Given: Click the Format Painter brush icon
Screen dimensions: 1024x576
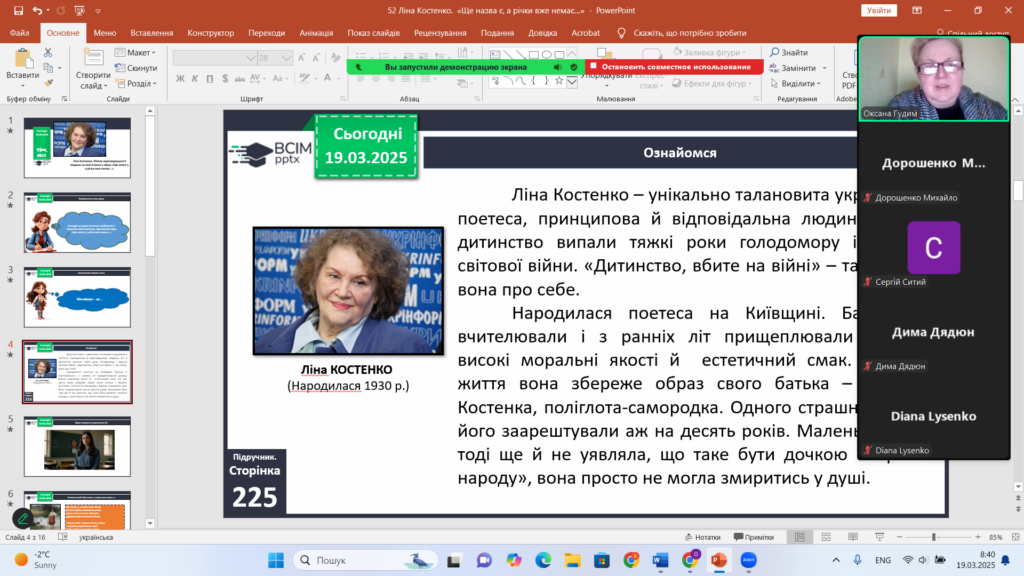Looking at the screenshot, I should (48, 84).
